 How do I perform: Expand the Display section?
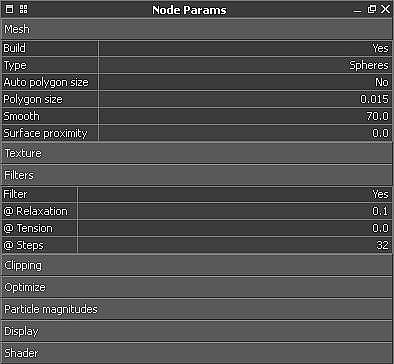(197, 331)
